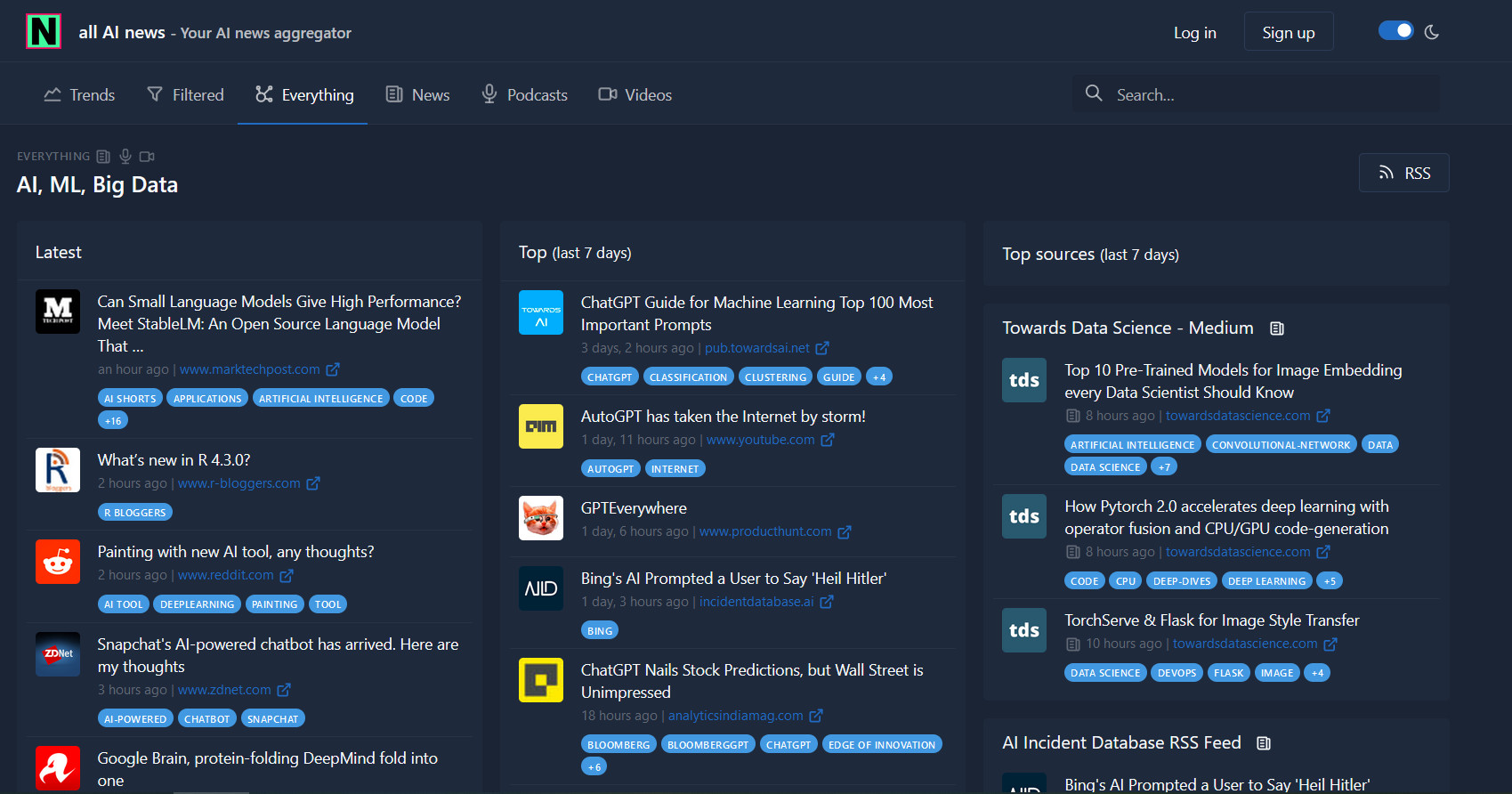Open the Podcasts tab

coord(524,94)
